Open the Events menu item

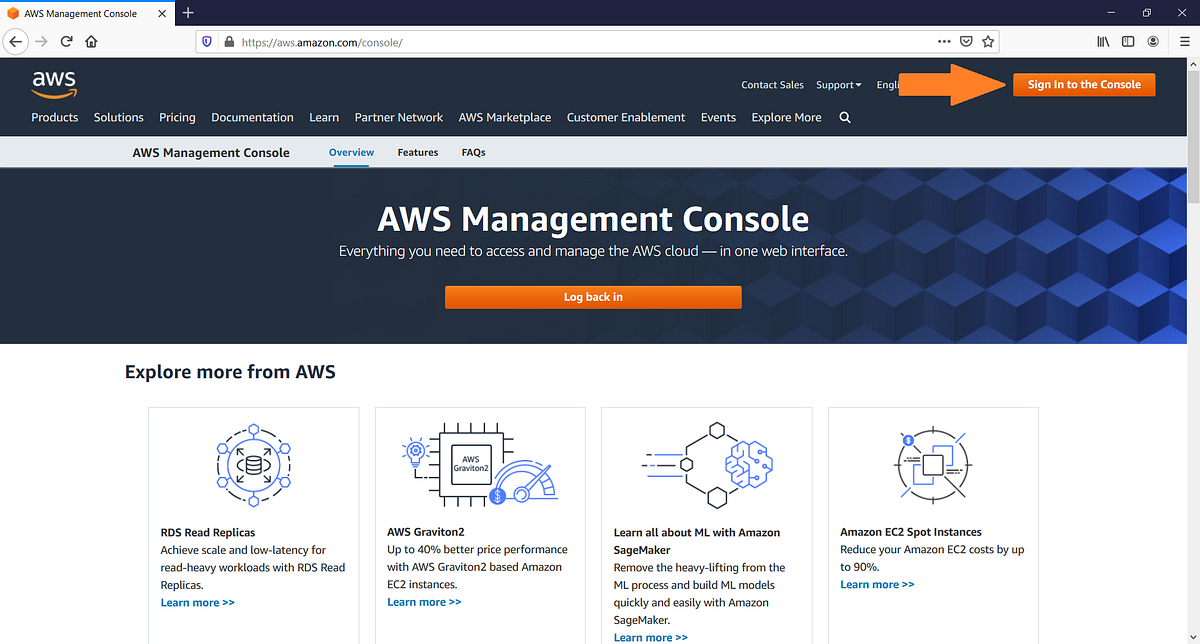(x=718, y=118)
